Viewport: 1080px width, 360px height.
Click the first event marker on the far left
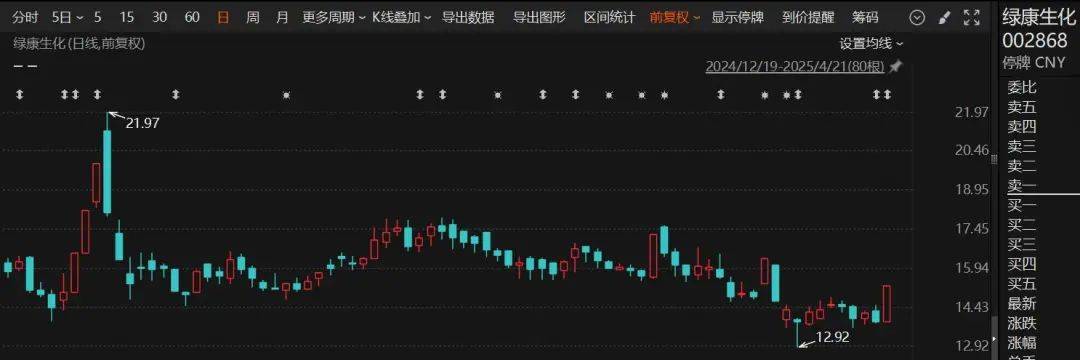(x=19, y=94)
